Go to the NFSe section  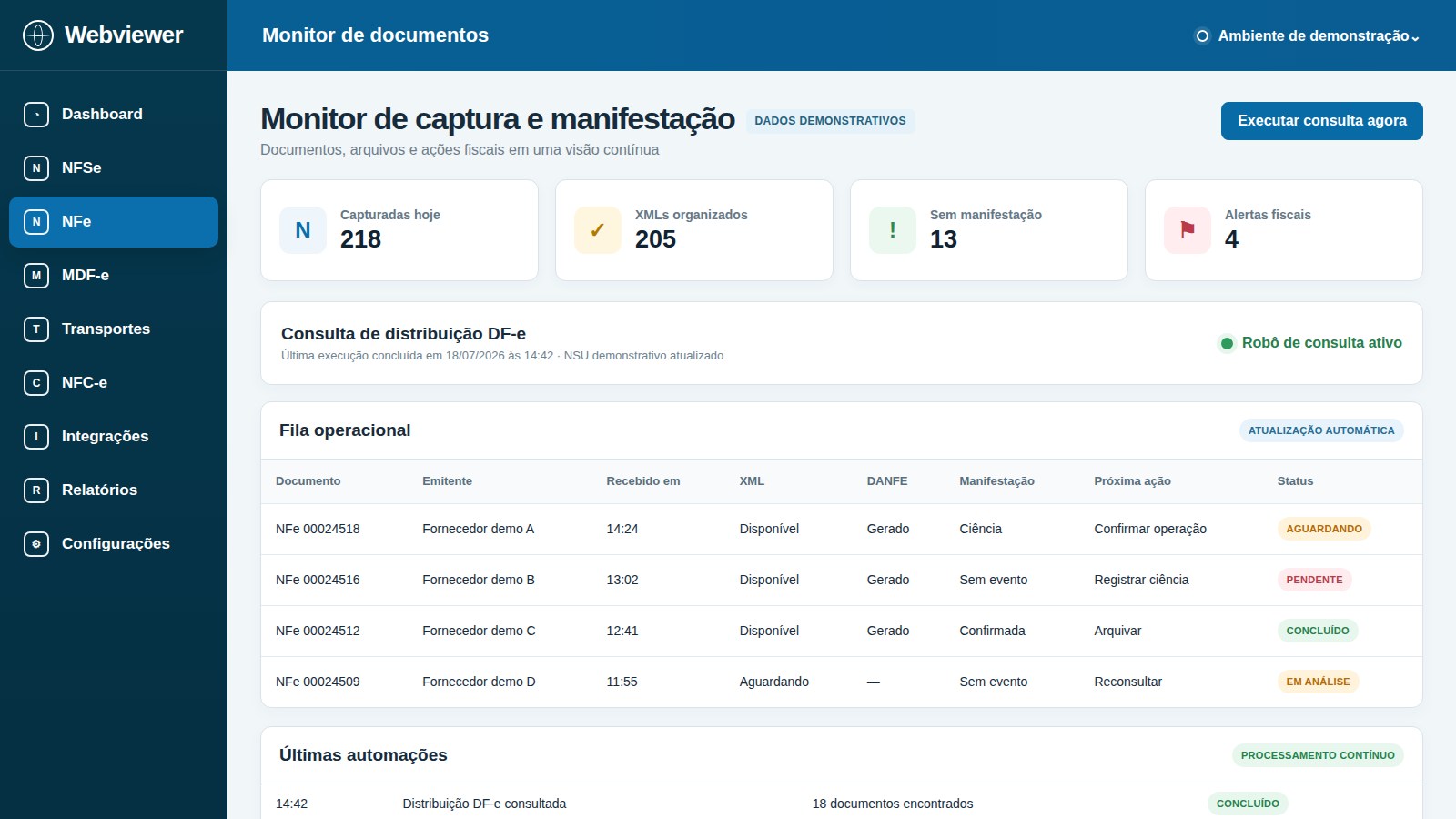pyautogui.click(x=114, y=168)
